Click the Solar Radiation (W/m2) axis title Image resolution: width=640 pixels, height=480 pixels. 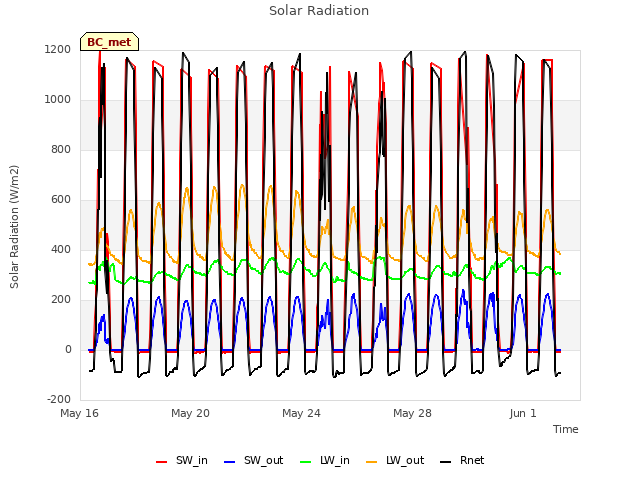[14, 227]
